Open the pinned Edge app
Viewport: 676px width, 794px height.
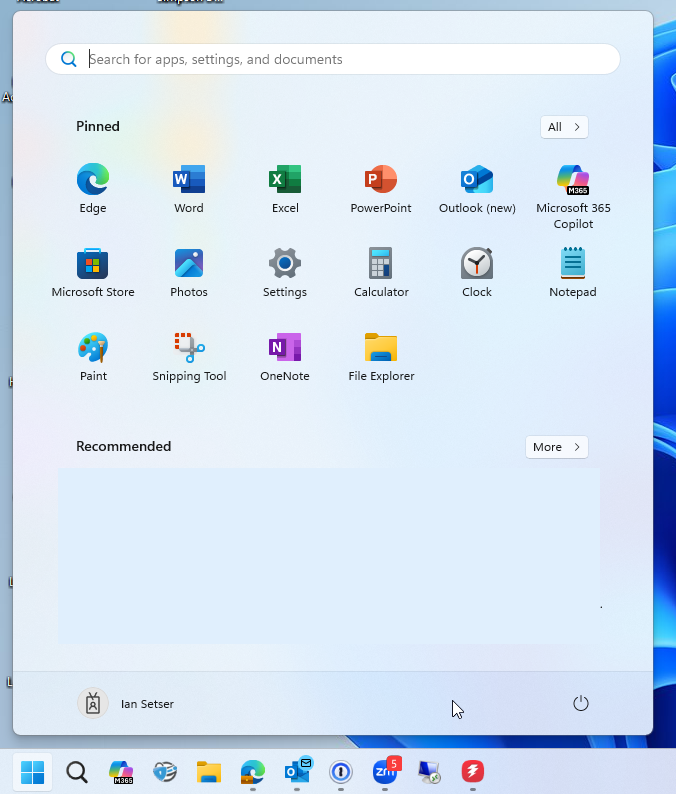[93, 188]
